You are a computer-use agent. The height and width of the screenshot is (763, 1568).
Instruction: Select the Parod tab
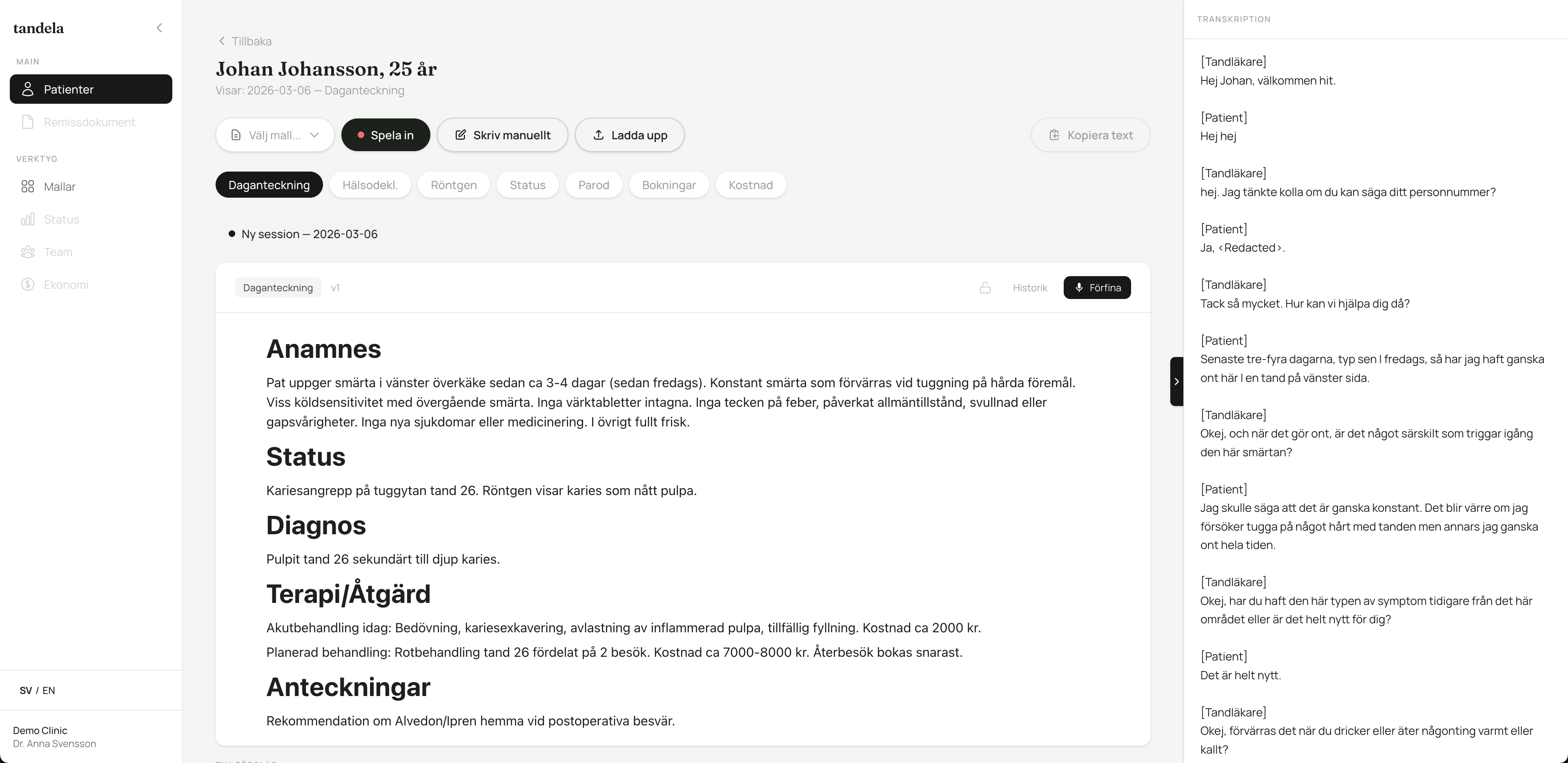(x=593, y=185)
